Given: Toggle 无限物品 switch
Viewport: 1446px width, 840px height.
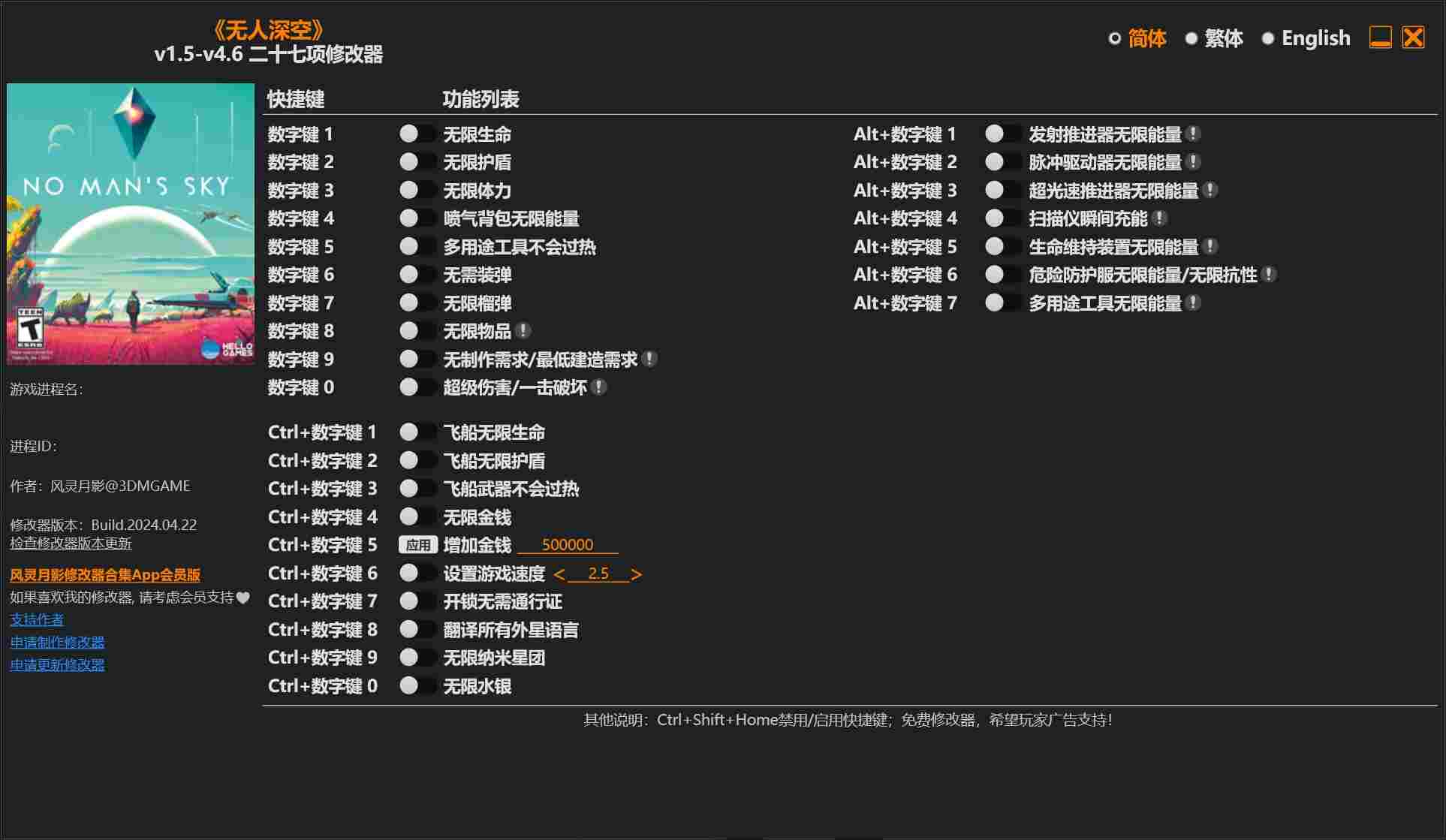Looking at the screenshot, I should pyautogui.click(x=417, y=331).
